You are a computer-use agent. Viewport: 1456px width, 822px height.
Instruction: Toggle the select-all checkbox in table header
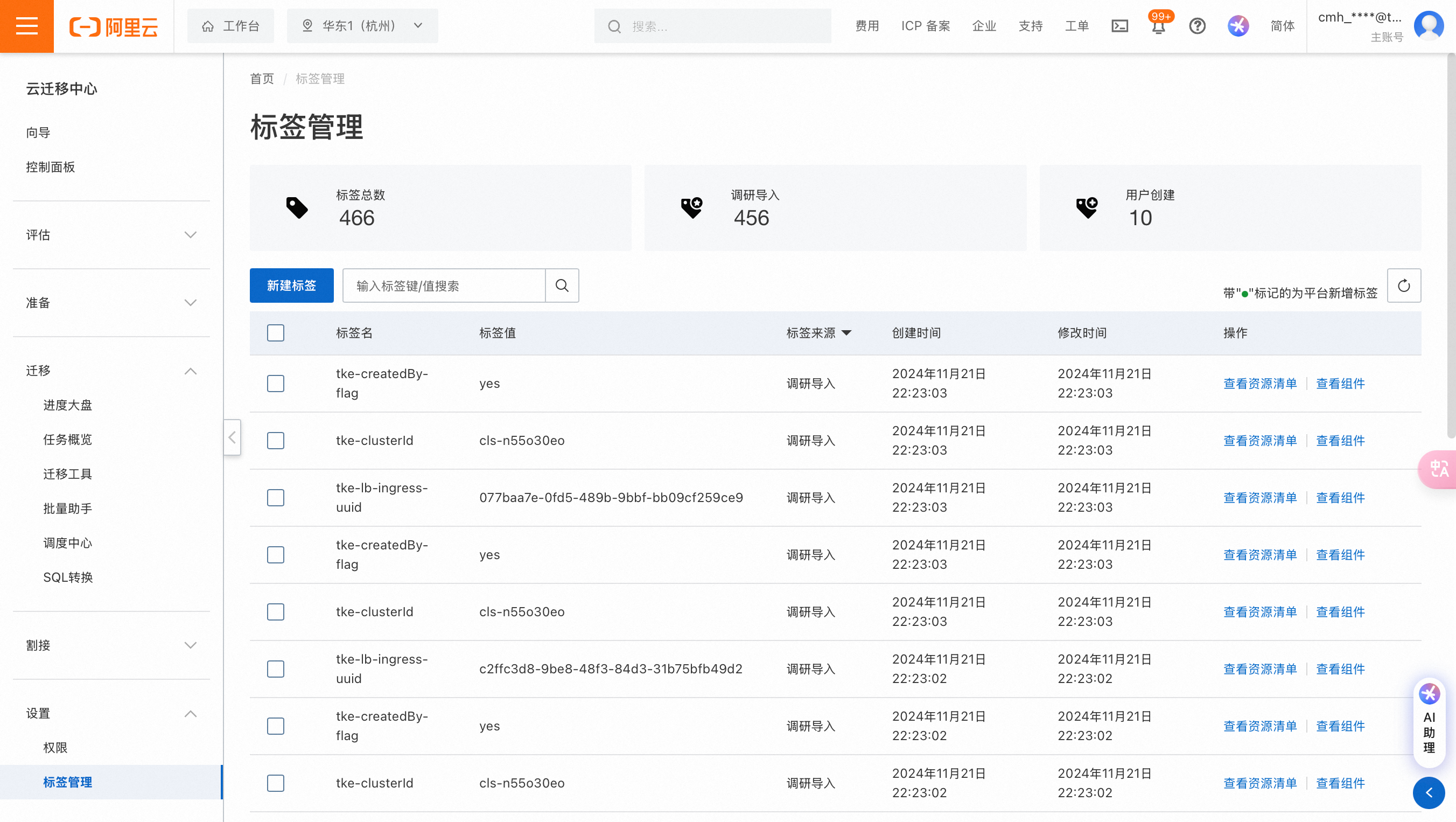pos(275,333)
